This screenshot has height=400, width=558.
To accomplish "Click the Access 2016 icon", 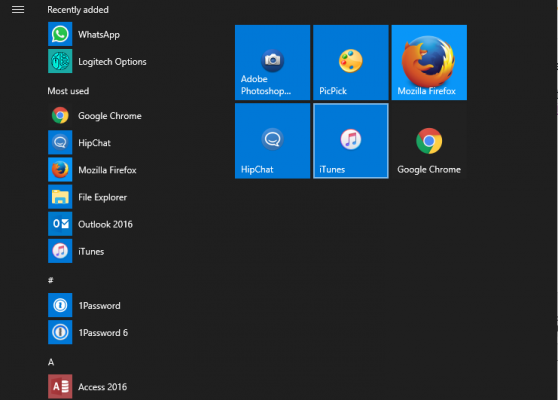I will (60, 386).
